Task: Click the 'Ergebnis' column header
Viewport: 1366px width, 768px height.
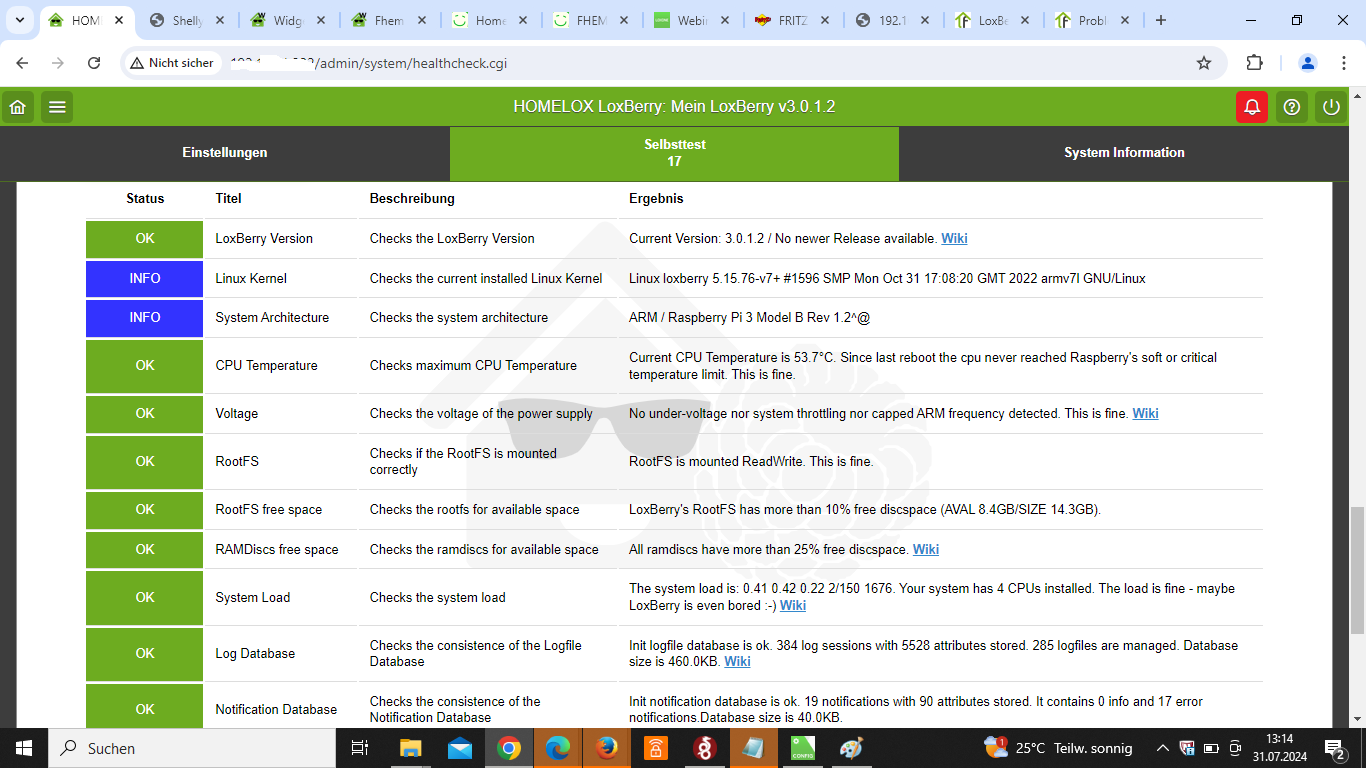Action: pyautogui.click(x=656, y=199)
